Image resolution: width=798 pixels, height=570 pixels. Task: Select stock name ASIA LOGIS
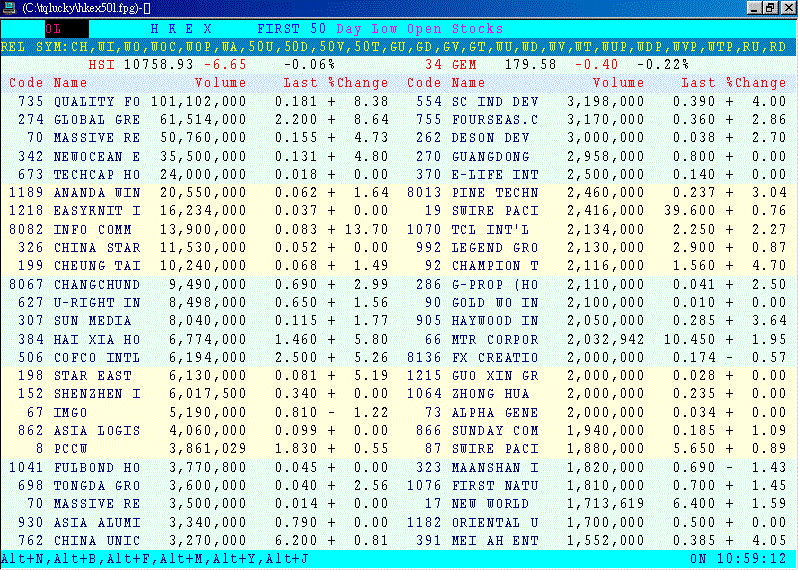coord(97,431)
